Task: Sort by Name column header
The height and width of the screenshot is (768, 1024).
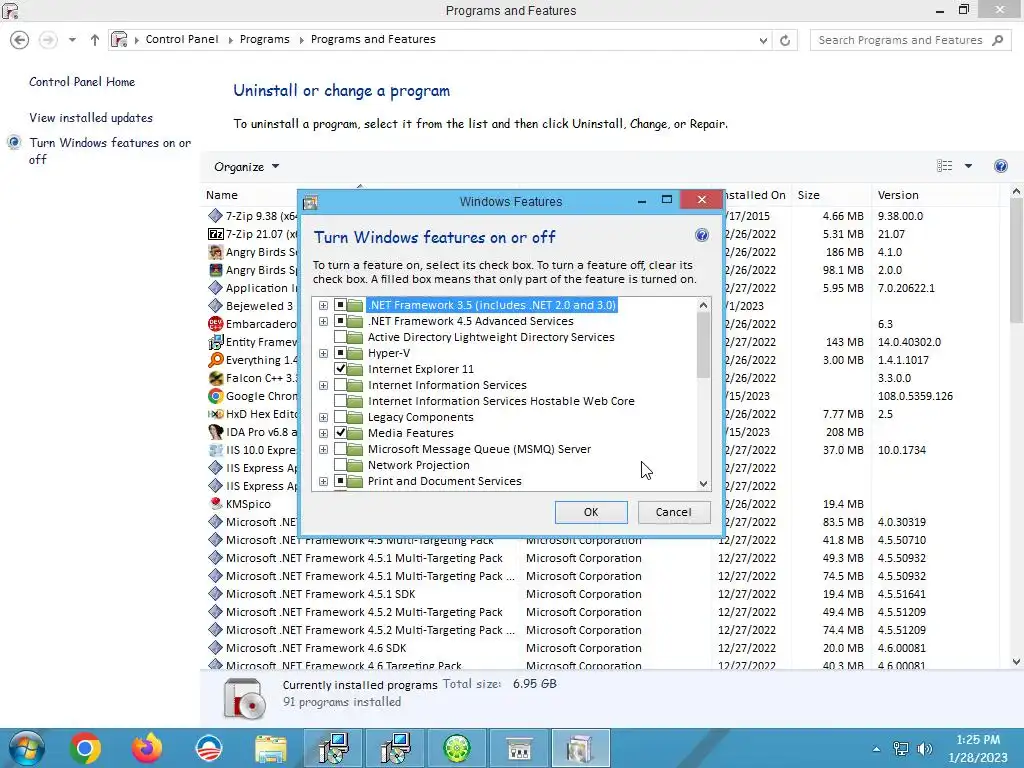Action: [x=222, y=195]
